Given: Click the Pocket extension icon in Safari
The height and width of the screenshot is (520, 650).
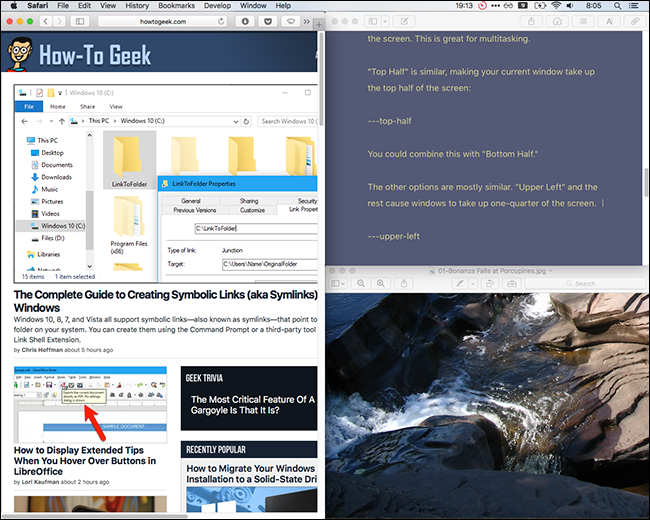Looking at the screenshot, I should pos(268,21).
